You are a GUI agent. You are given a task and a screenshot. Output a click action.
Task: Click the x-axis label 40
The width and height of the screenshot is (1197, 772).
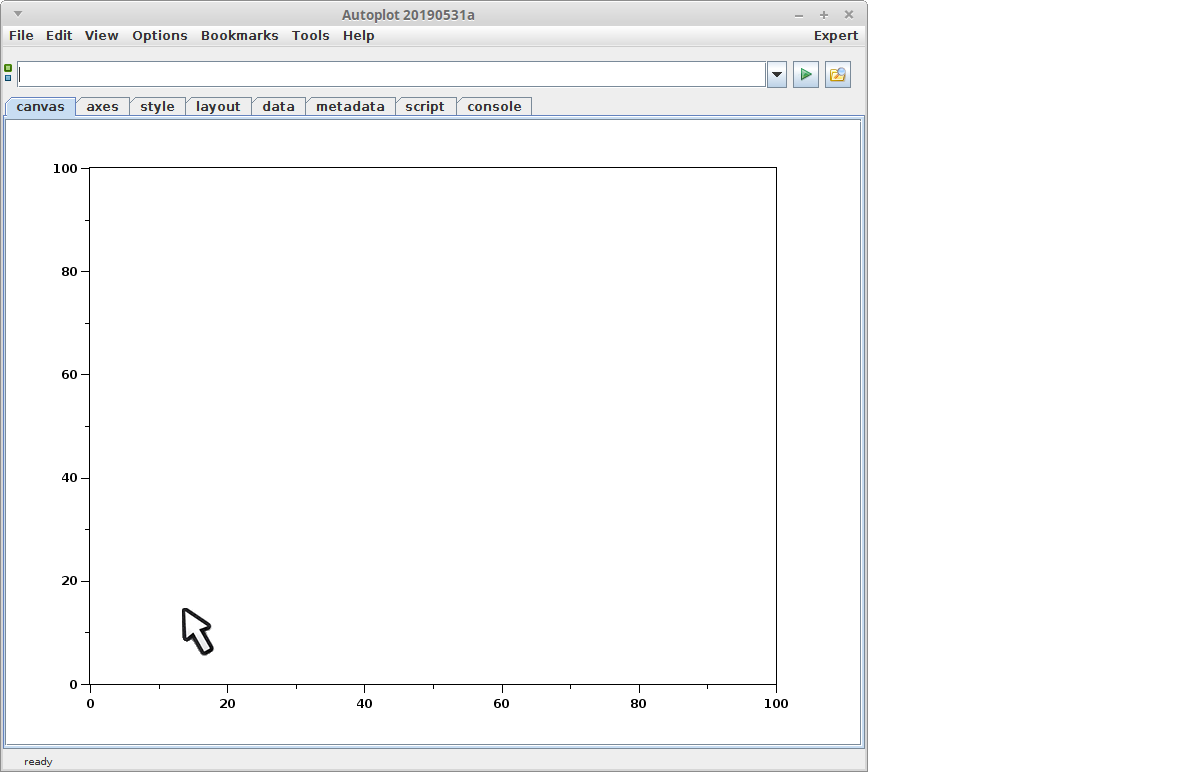tap(364, 704)
